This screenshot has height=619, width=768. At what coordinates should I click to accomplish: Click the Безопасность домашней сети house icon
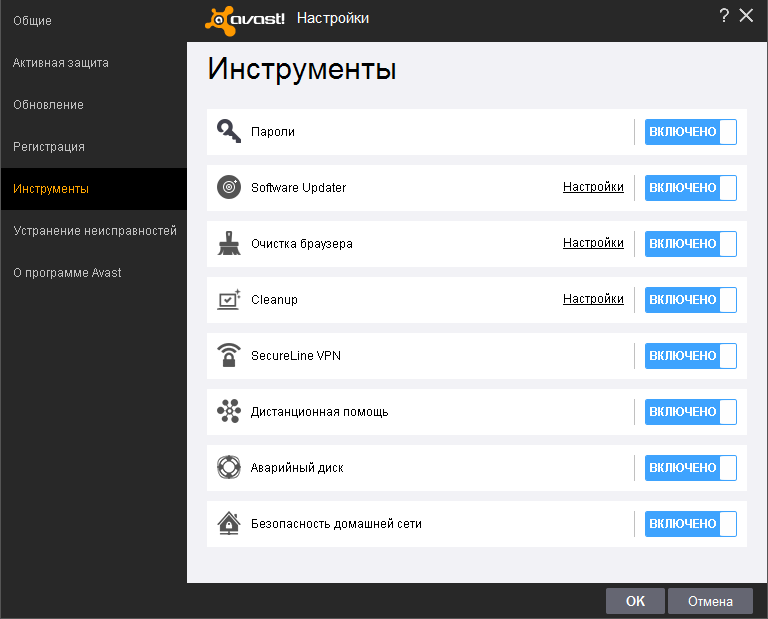click(x=229, y=524)
